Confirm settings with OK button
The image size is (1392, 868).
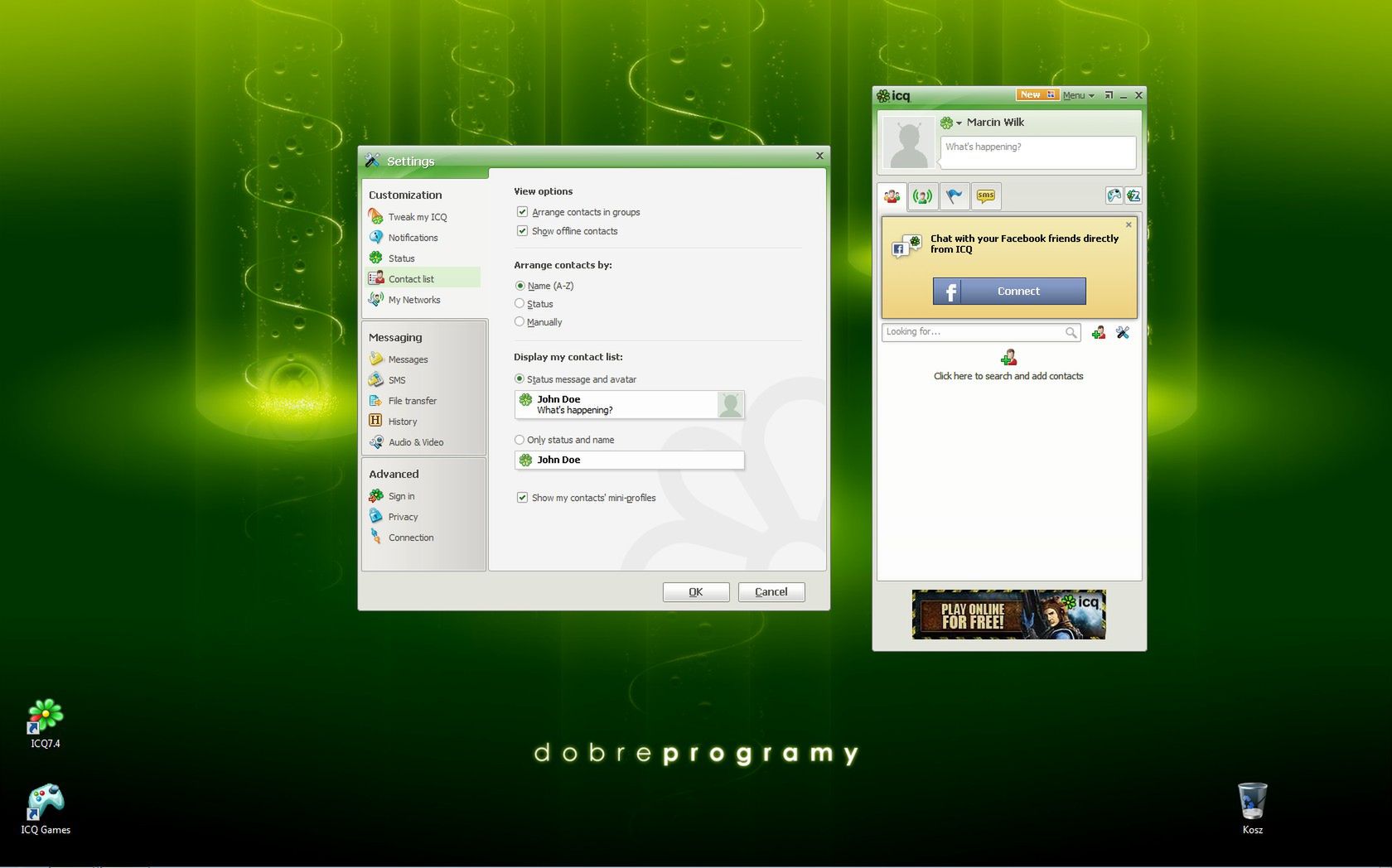pyautogui.click(x=696, y=592)
